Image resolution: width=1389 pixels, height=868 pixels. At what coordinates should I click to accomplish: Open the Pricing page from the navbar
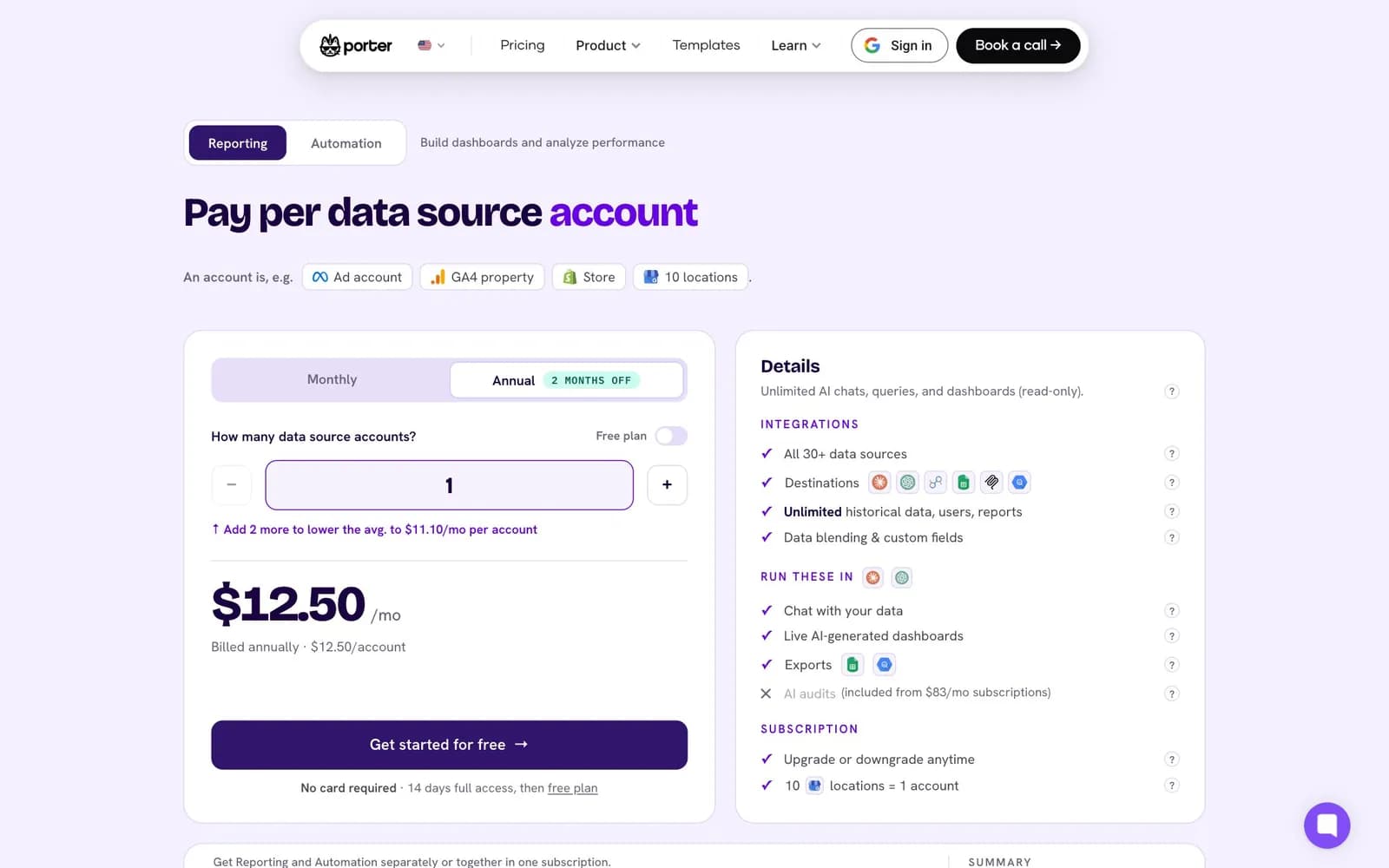[522, 45]
